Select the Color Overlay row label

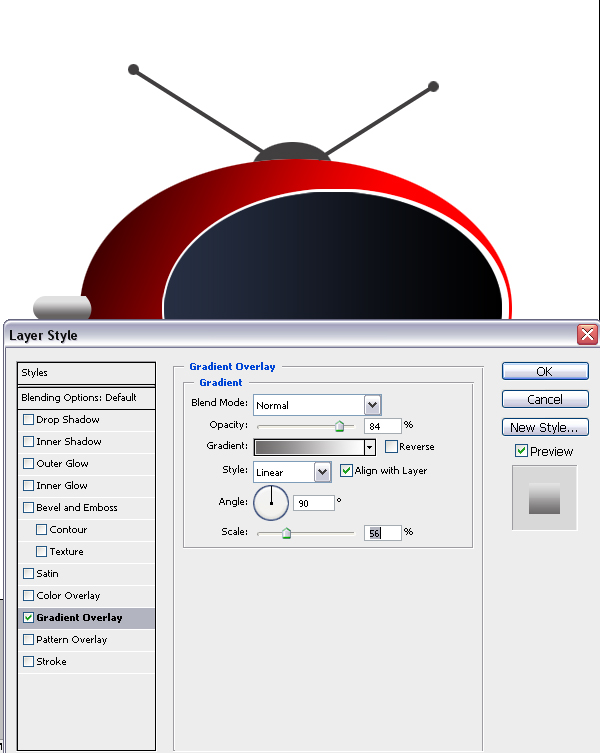click(68, 595)
